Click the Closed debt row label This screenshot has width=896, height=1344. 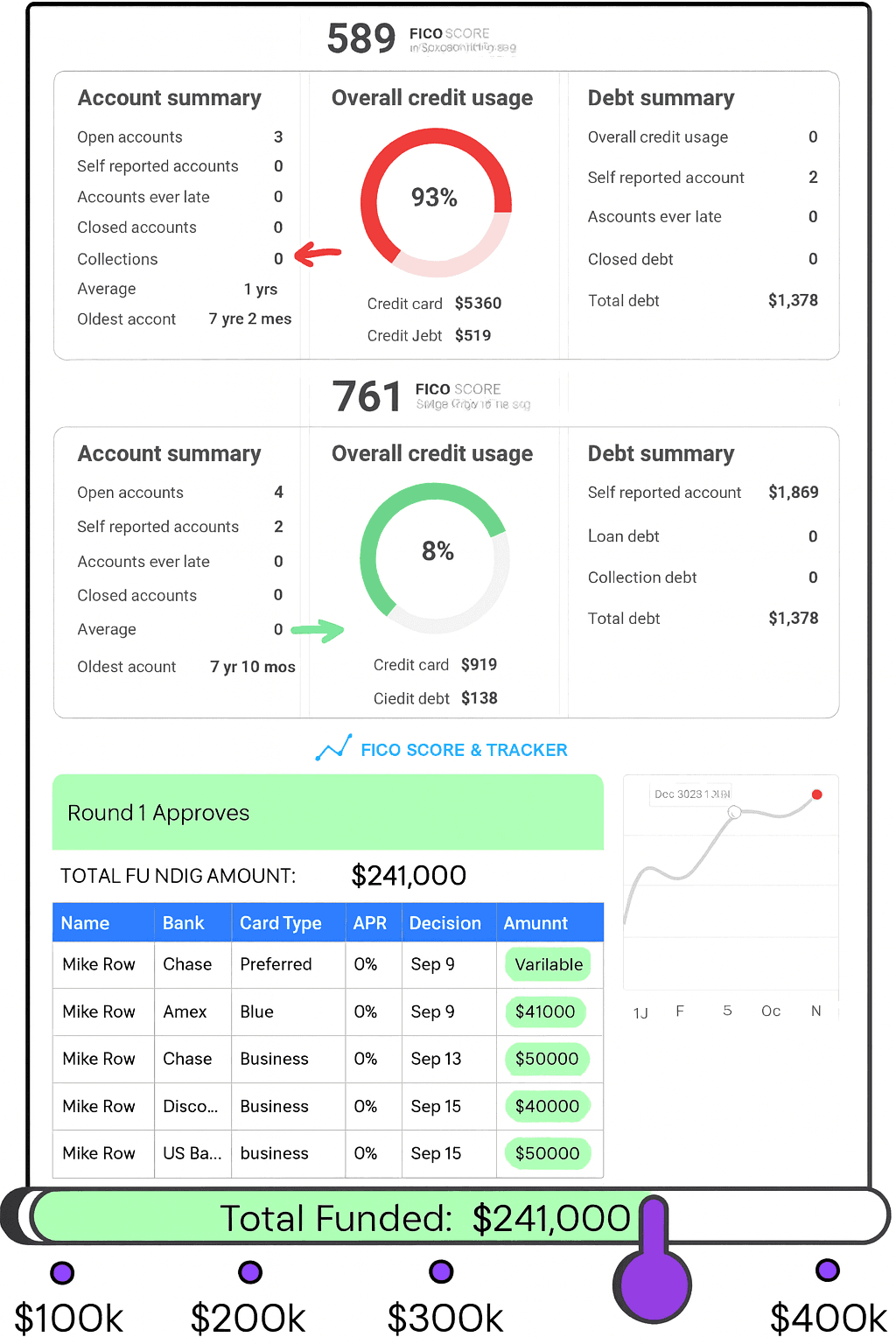click(x=631, y=259)
